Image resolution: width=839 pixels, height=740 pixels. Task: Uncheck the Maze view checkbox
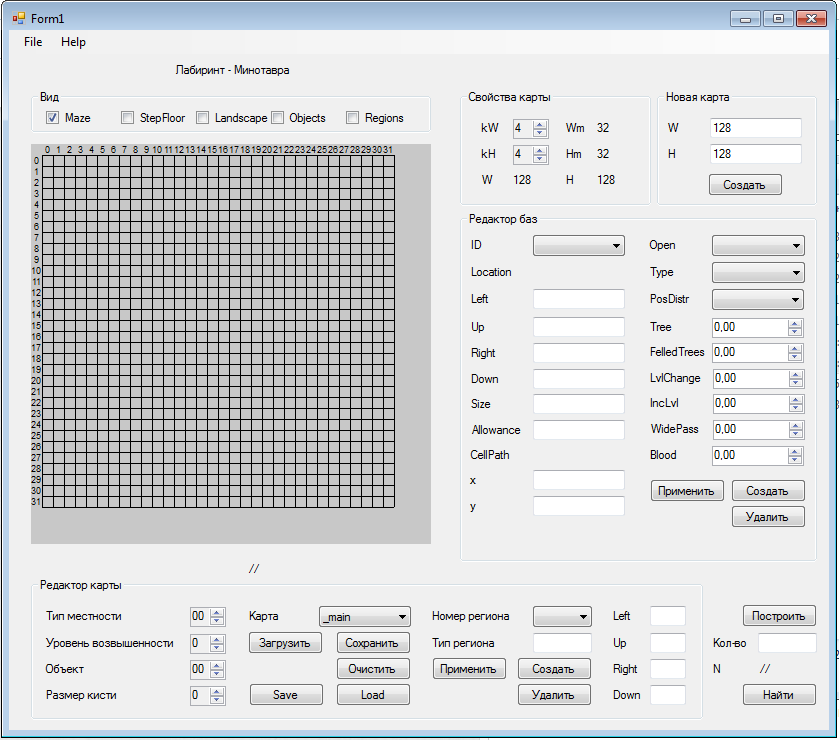point(53,118)
